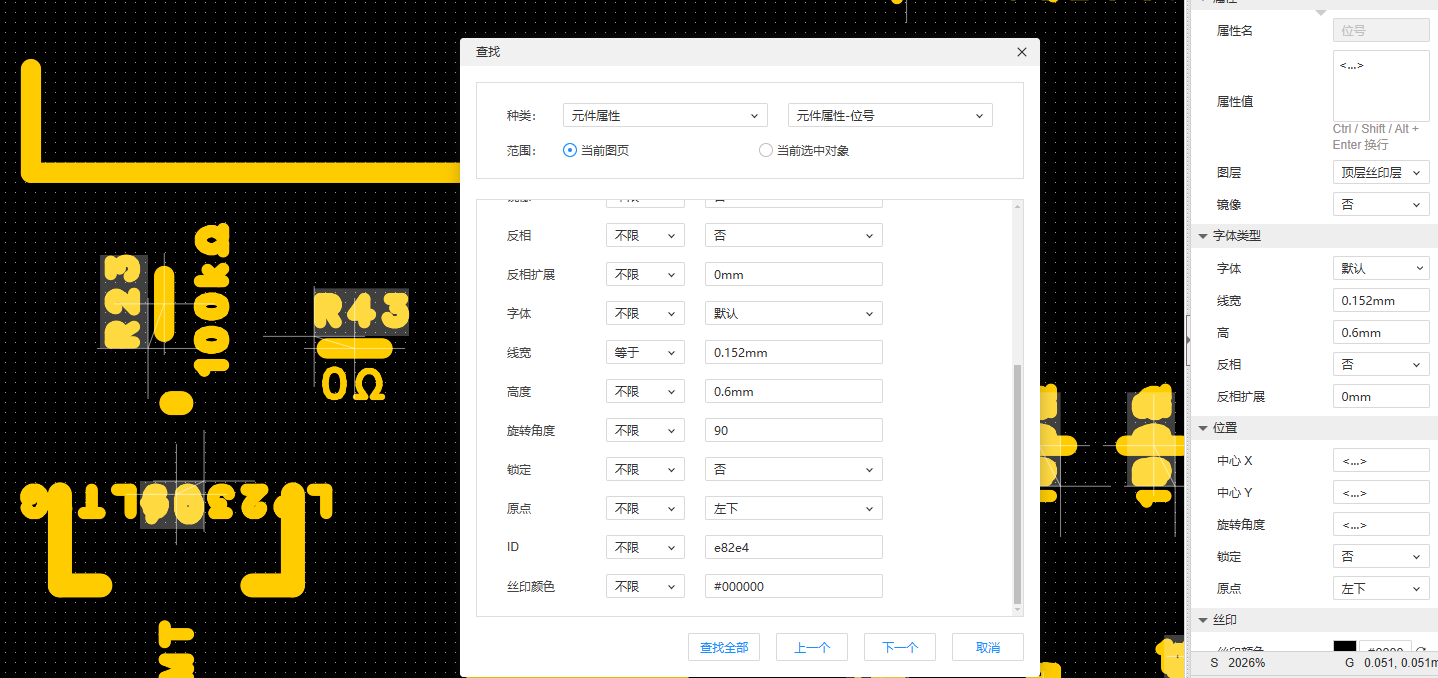Open the 元件属性-位号 dropdown
Viewport: 1438px width, 678px height.
point(890,116)
